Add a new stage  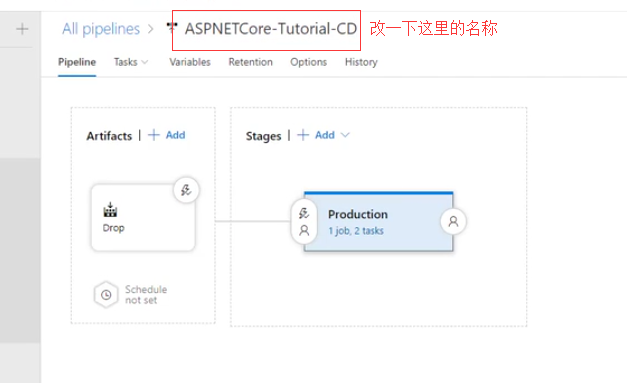(325, 135)
